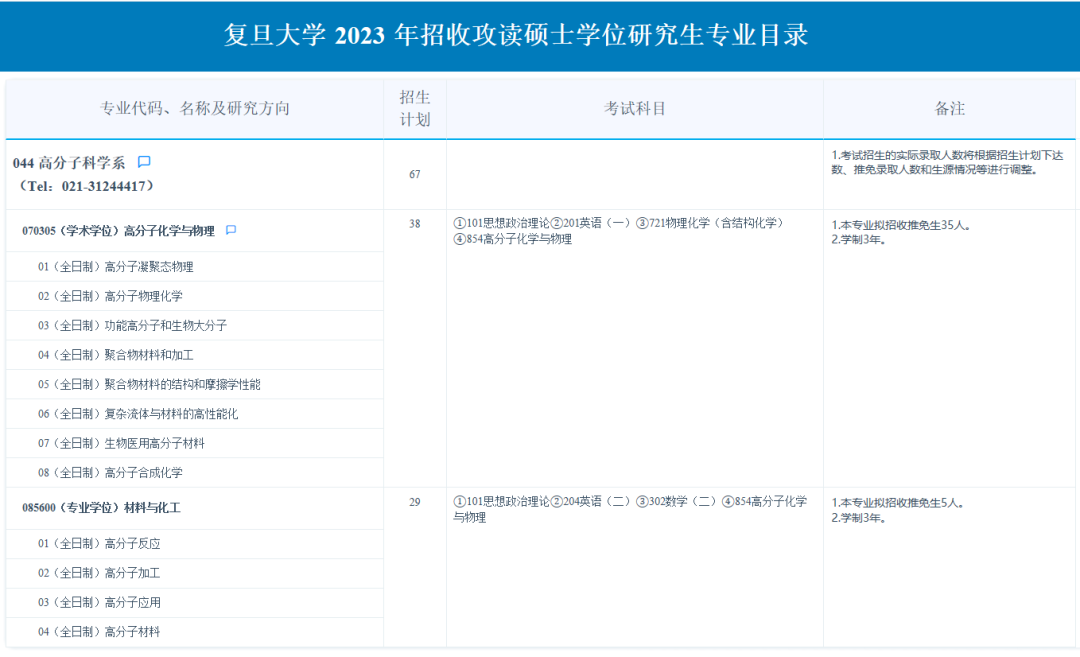Image resolution: width=1080 pixels, height=657 pixels.
Task: Click direction 04 聚合物材料和加工
Action: pyautogui.click(x=115, y=355)
